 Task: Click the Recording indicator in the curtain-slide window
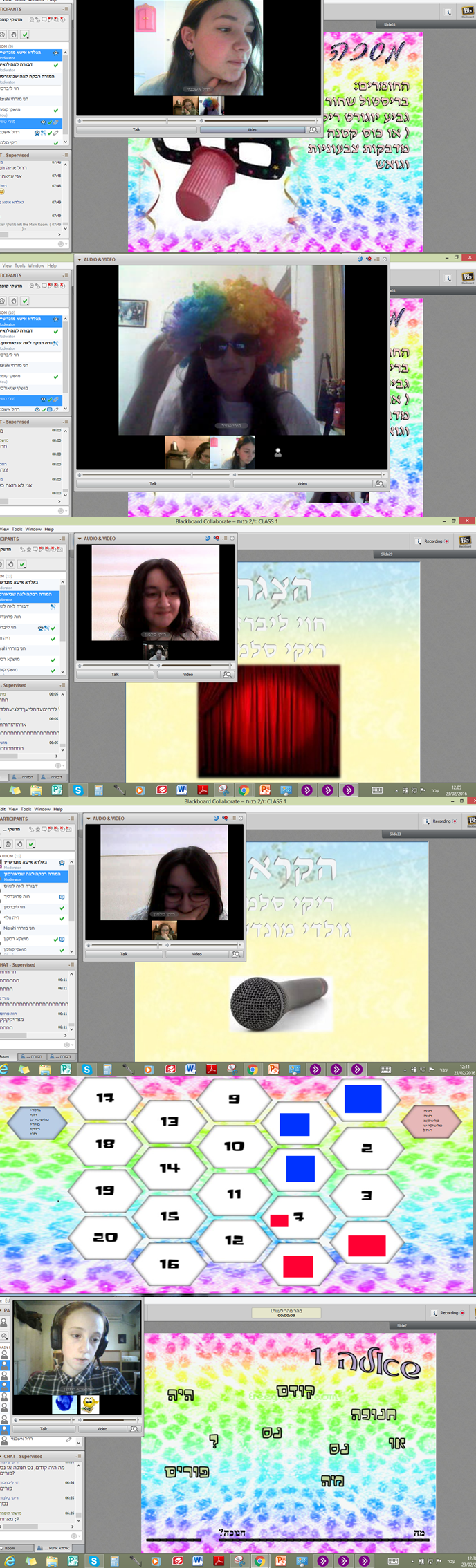435,541
